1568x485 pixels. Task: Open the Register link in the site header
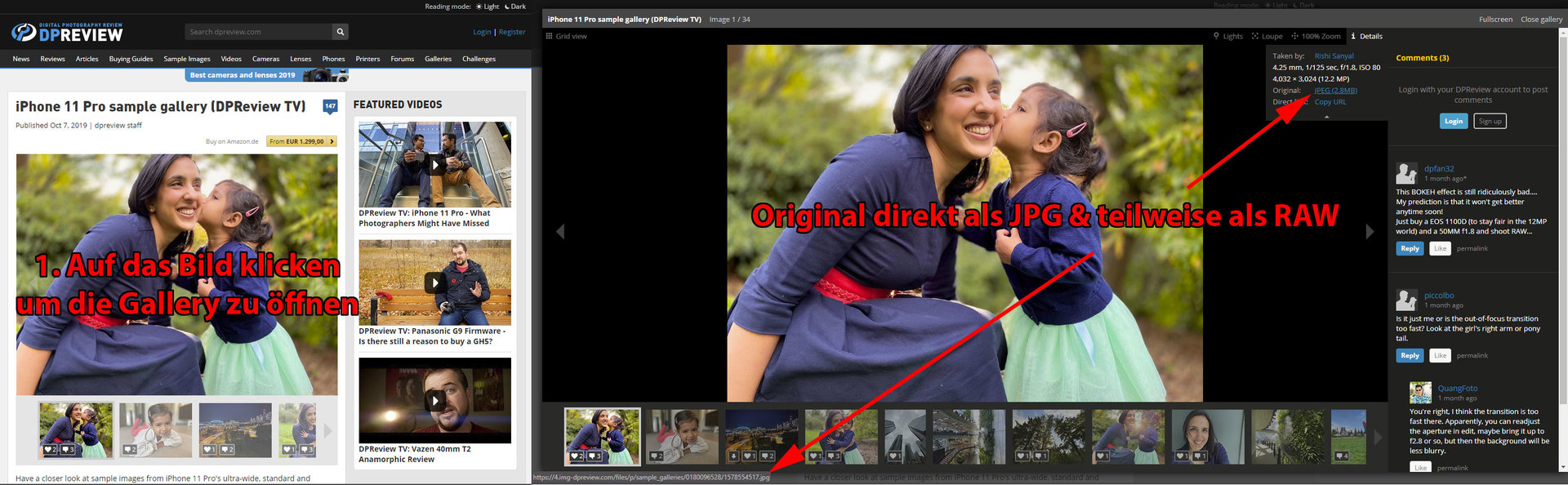pos(512,32)
